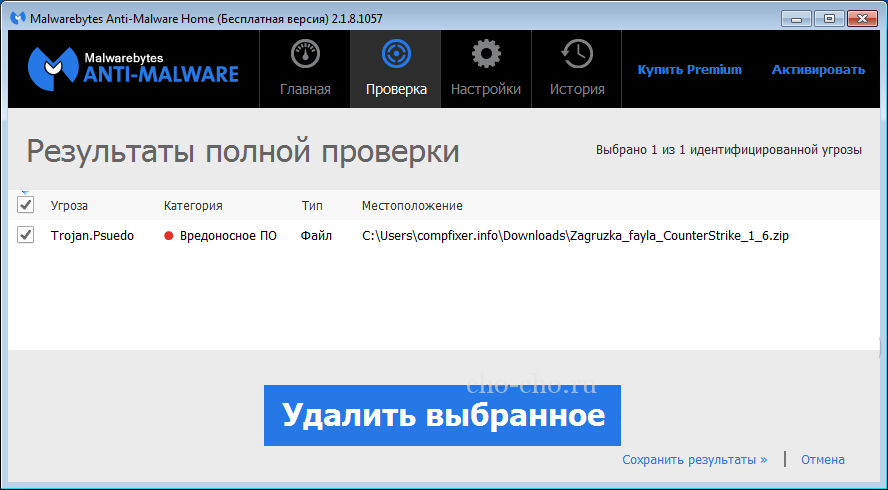Click the Купить Premium link

click(x=690, y=69)
